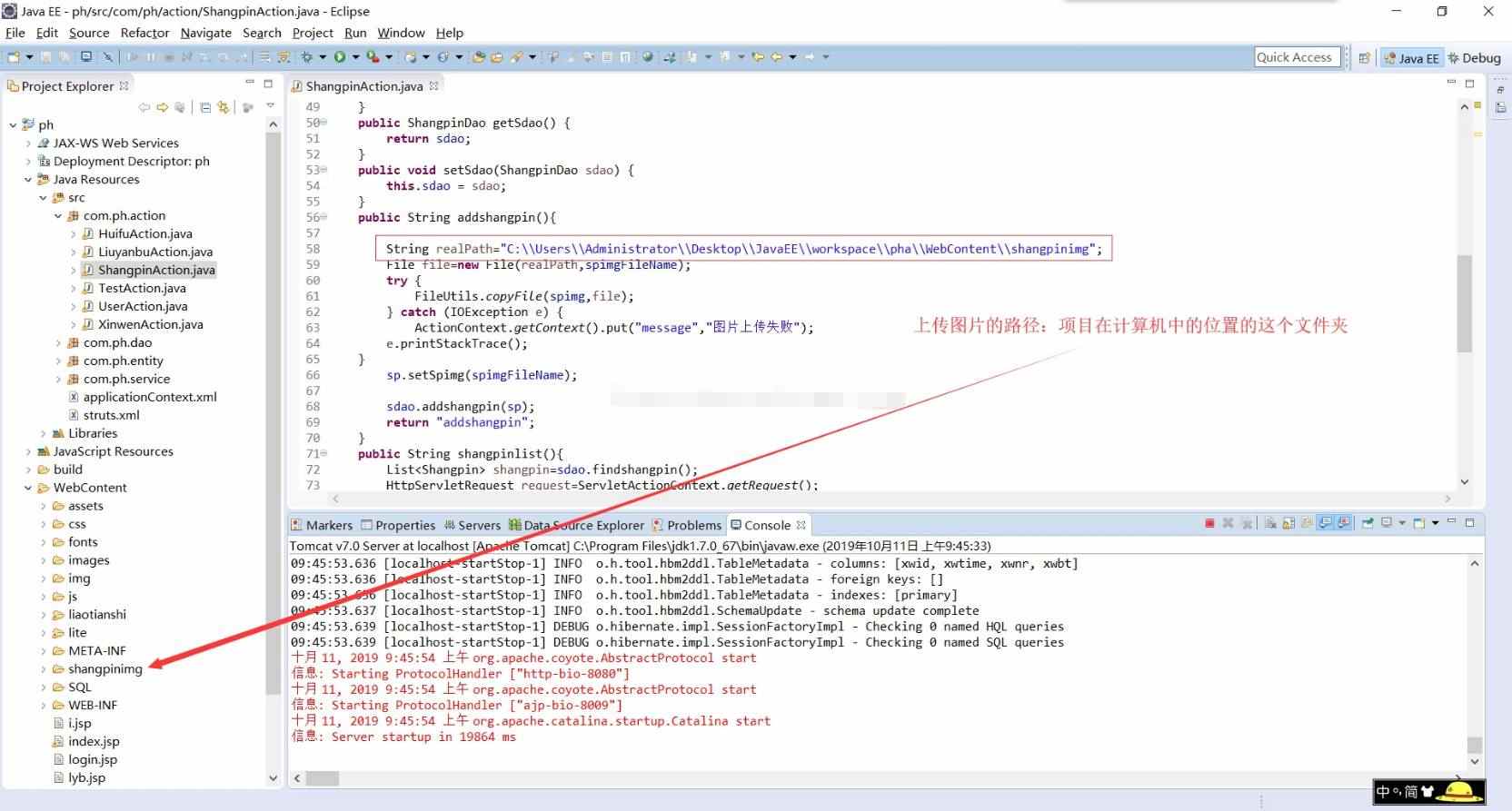Click the green Run toolbar icon
This screenshot has width=1512, height=811.
[339, 56]
